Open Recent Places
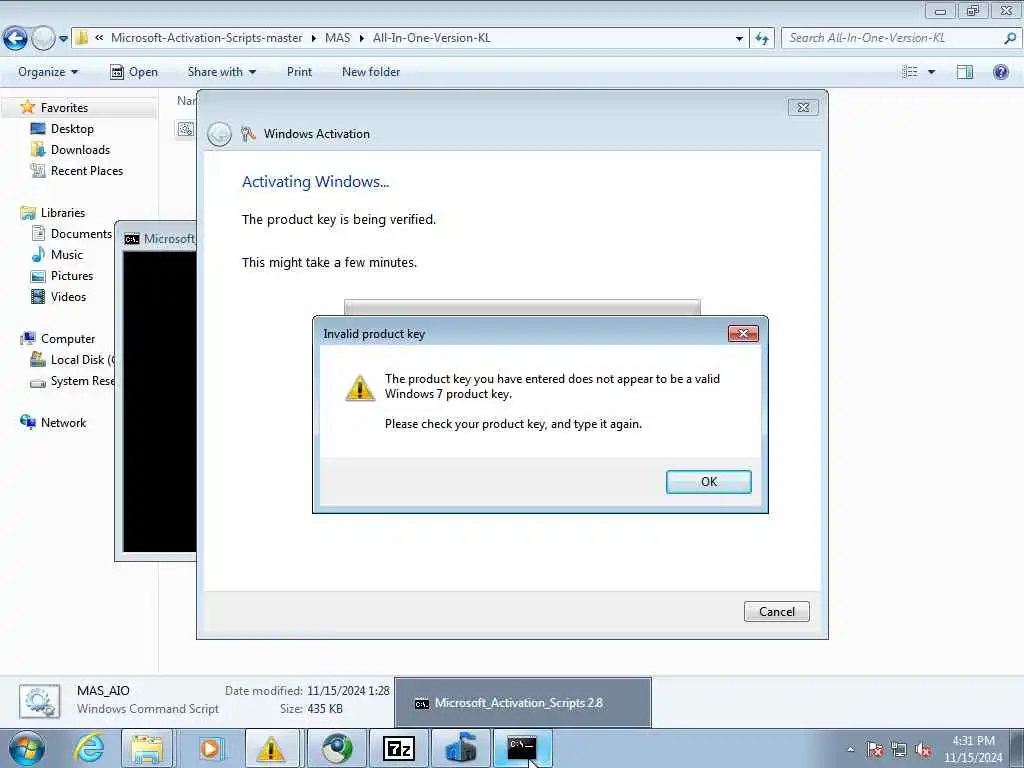This screenshot has height=768, width=1024. (87, 170)
